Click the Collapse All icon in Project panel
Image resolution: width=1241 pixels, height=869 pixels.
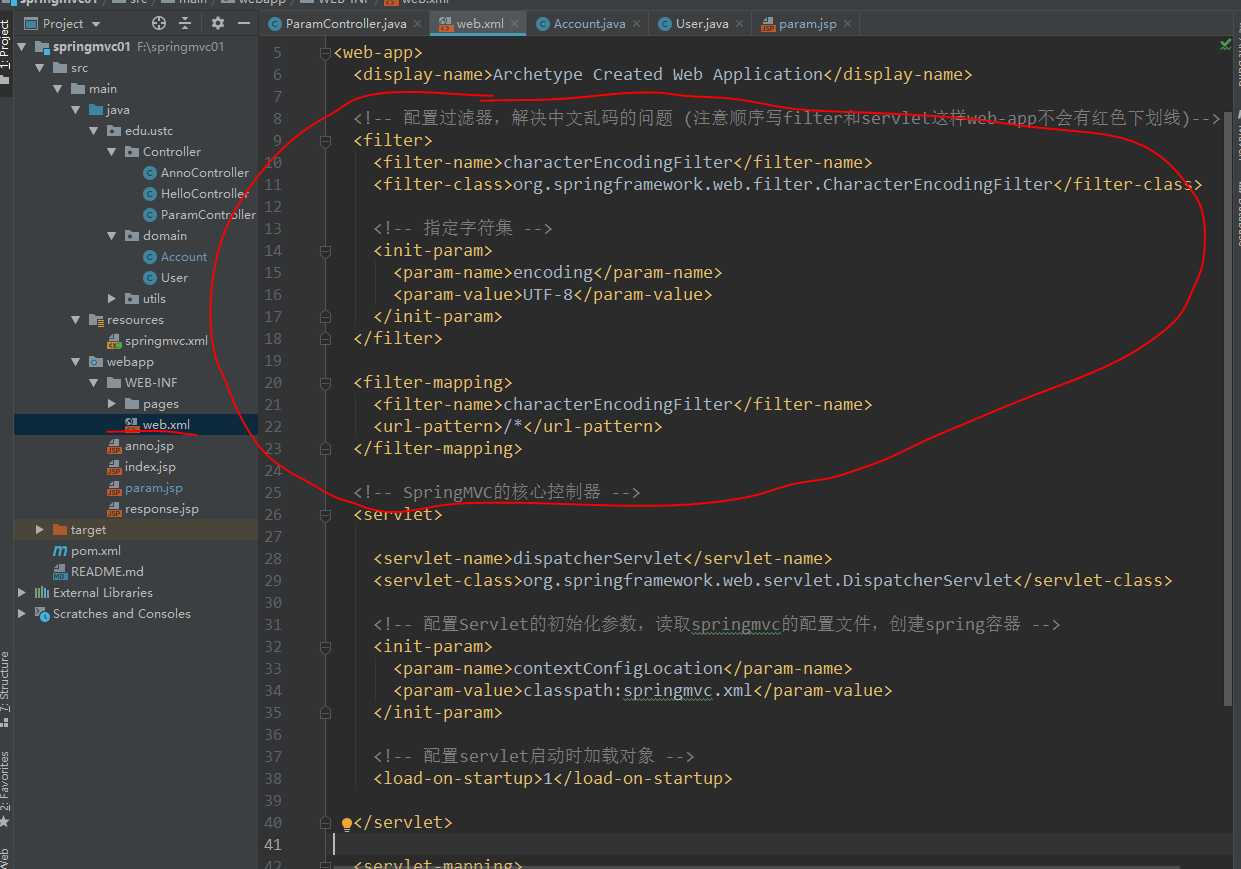coord(185,23)
